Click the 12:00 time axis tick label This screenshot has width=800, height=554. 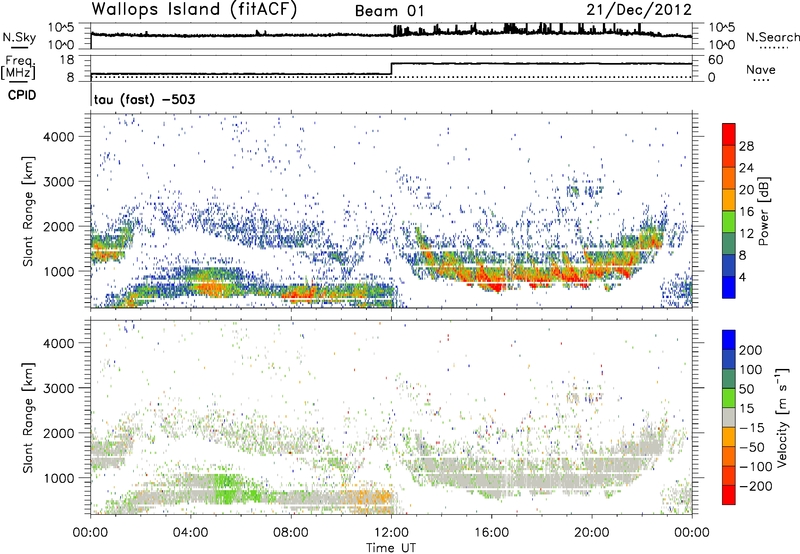[x=391, y=533]
